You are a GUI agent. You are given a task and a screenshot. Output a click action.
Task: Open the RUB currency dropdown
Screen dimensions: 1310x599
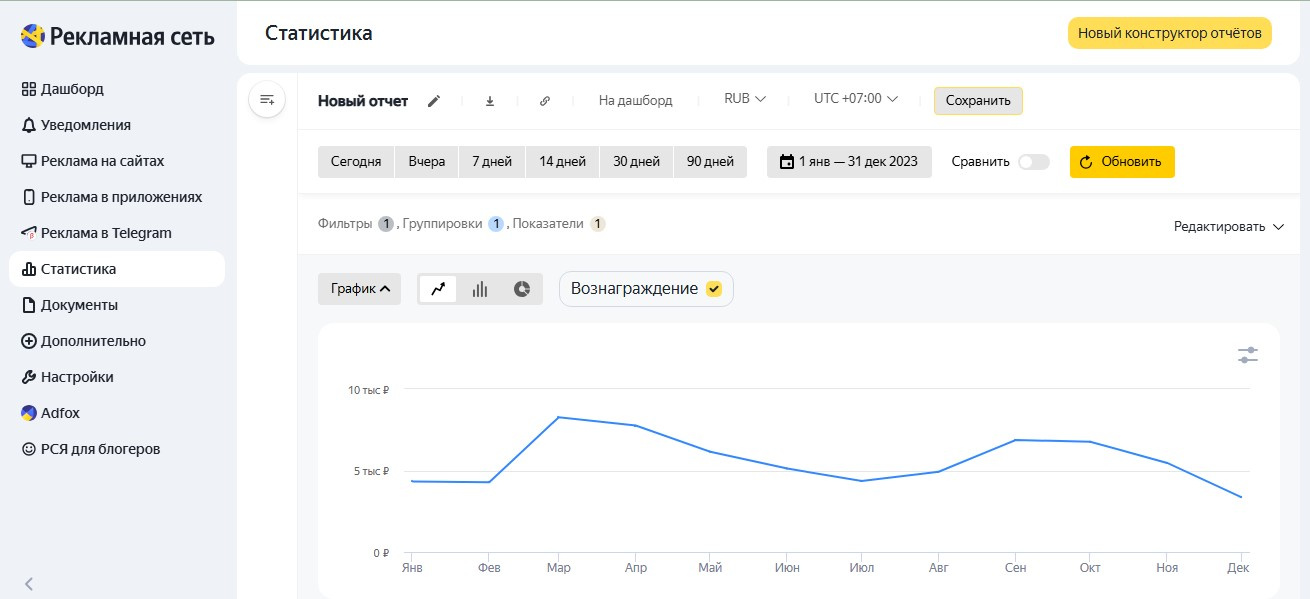point(745,99)
